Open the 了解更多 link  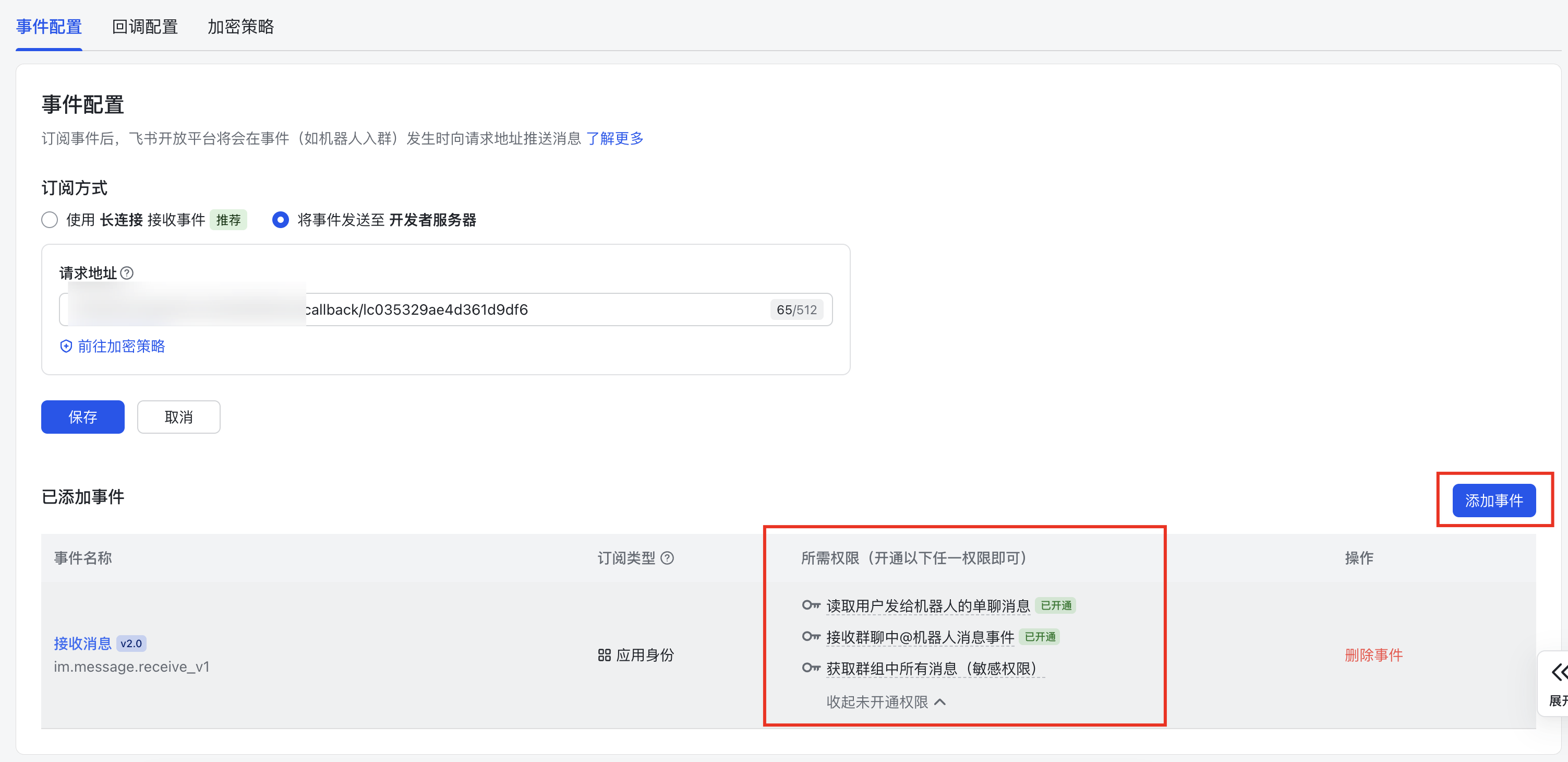(x=614, y=139)
